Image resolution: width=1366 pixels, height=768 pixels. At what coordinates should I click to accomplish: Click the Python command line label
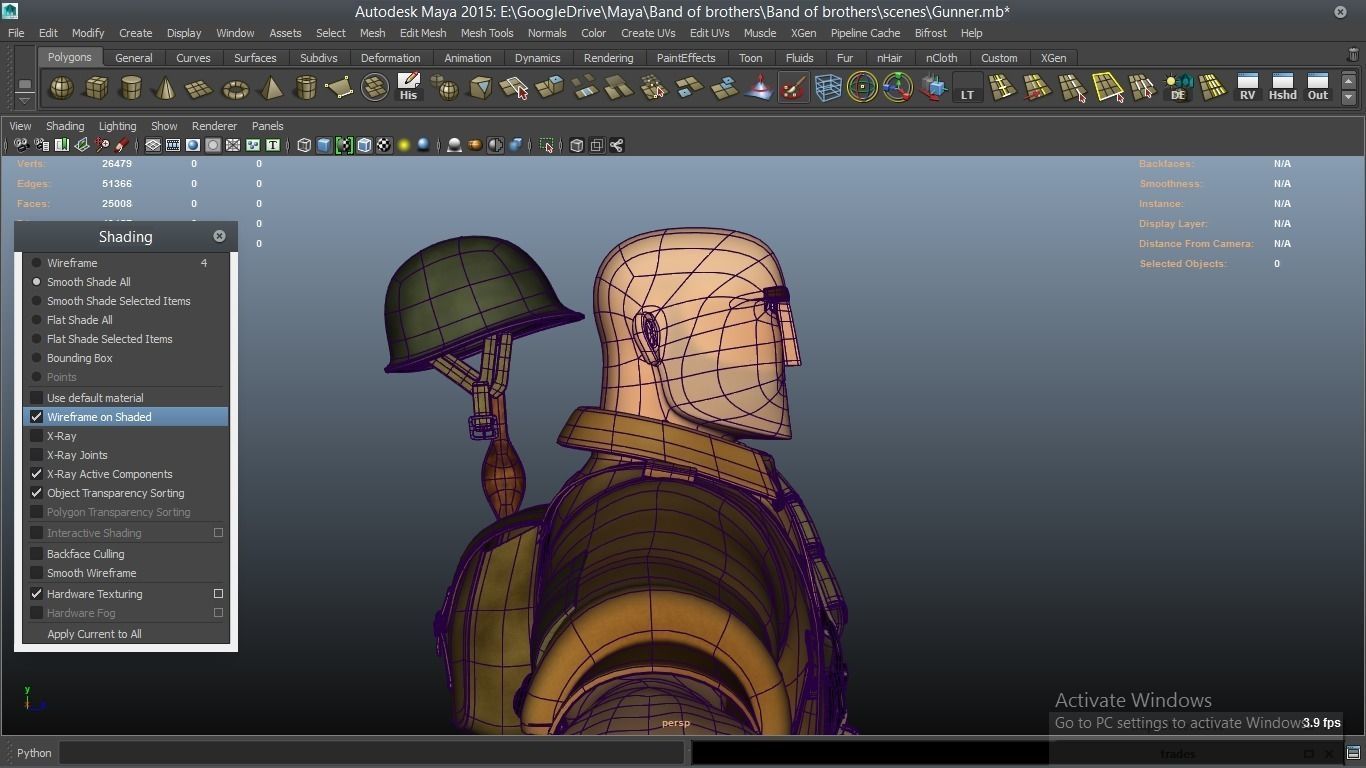[34, 753]
